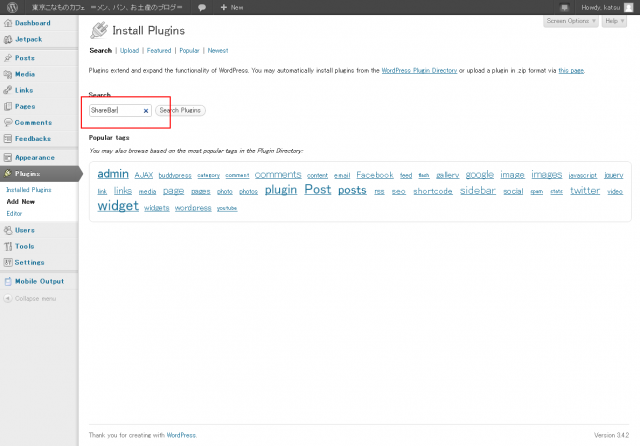Screen dimensions: 640x446
Task: Open the site name menu in admin bar
Action: click(107, 7)
